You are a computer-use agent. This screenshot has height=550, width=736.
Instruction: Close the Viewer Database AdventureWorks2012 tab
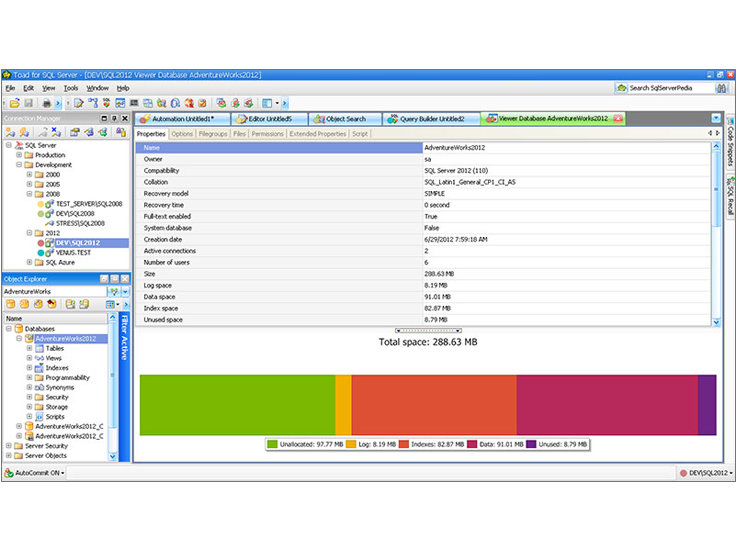click(618, 118)
